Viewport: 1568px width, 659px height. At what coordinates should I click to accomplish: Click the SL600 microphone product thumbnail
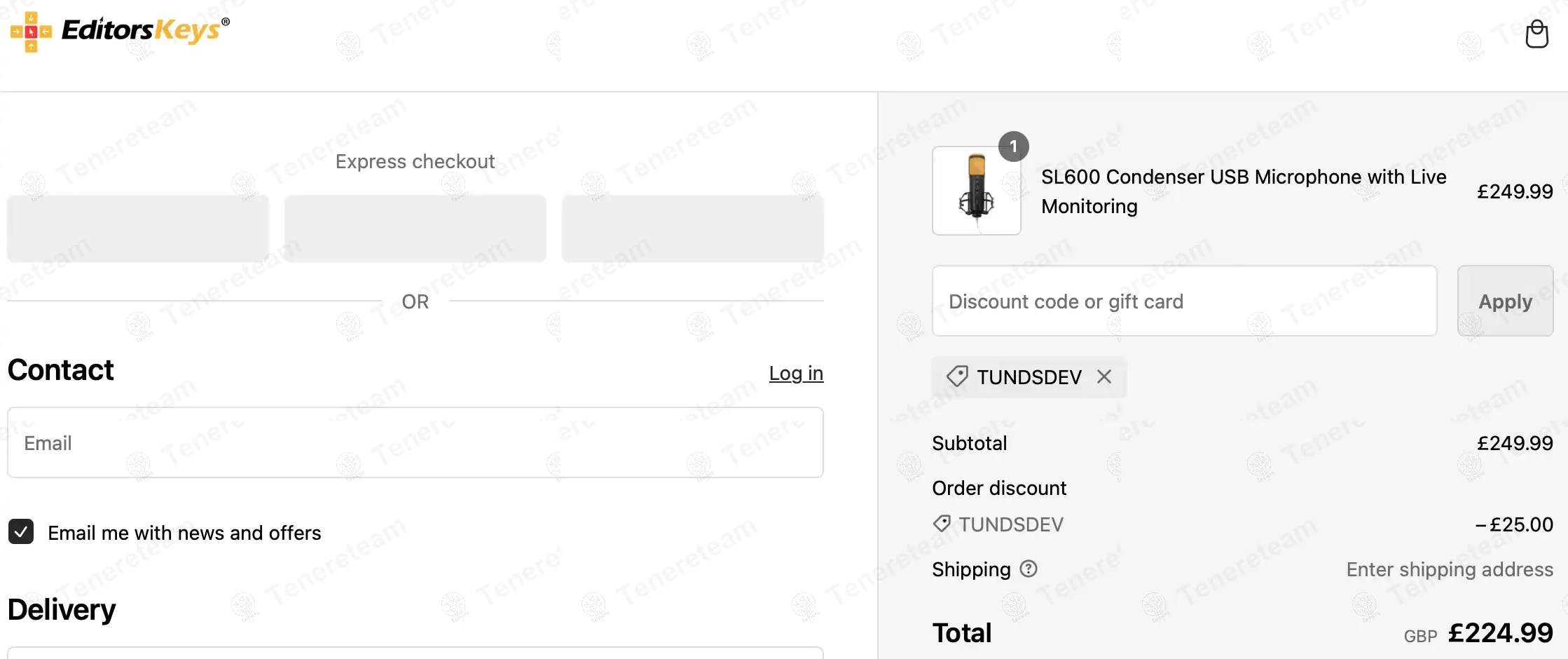[x=976, y=191]
